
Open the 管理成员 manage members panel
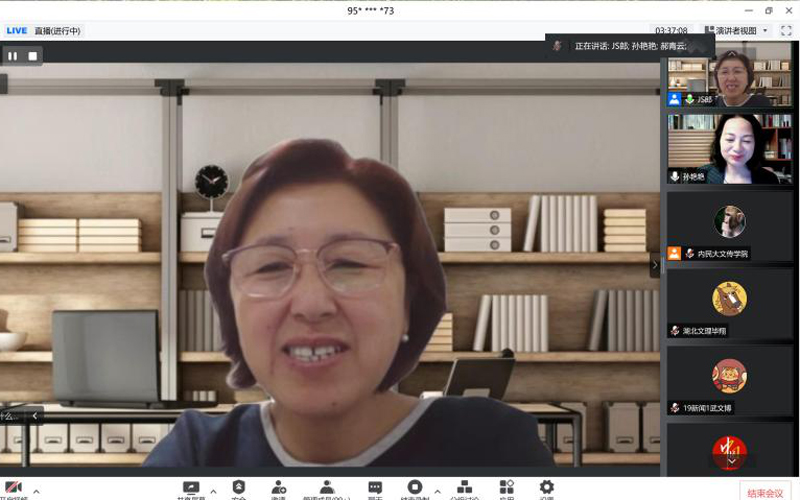327,490
